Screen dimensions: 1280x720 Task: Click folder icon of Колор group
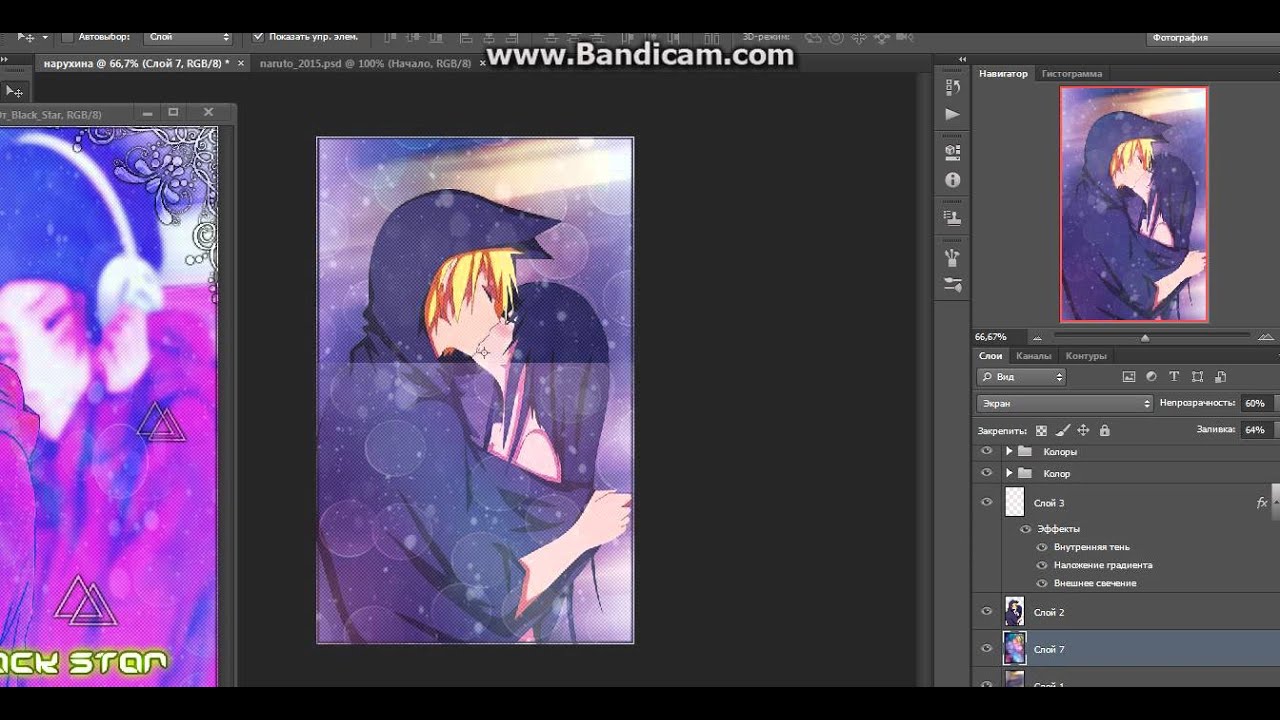click(1025, 473)
